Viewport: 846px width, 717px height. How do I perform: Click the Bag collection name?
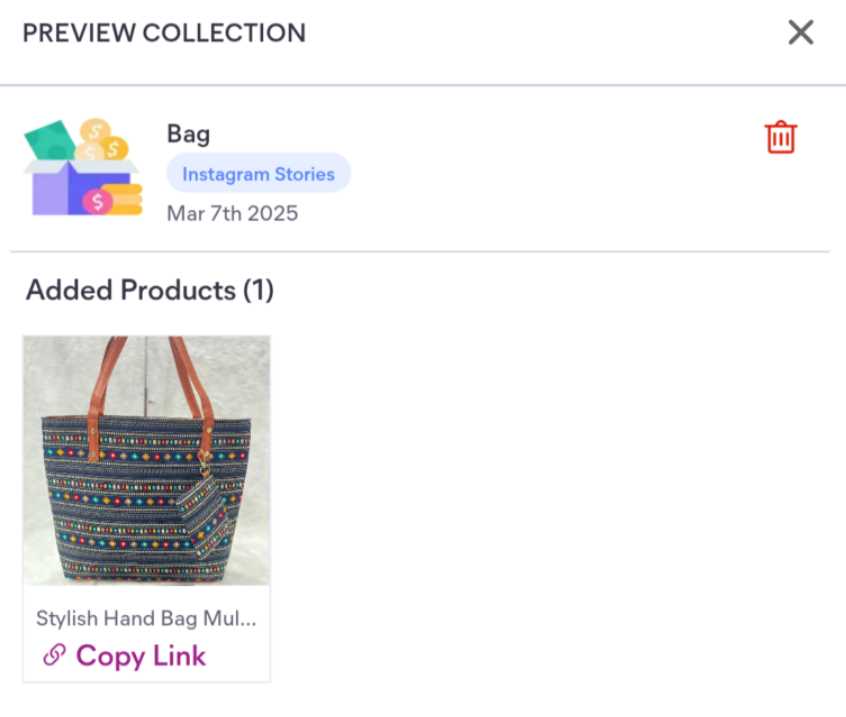coord(188,134)
